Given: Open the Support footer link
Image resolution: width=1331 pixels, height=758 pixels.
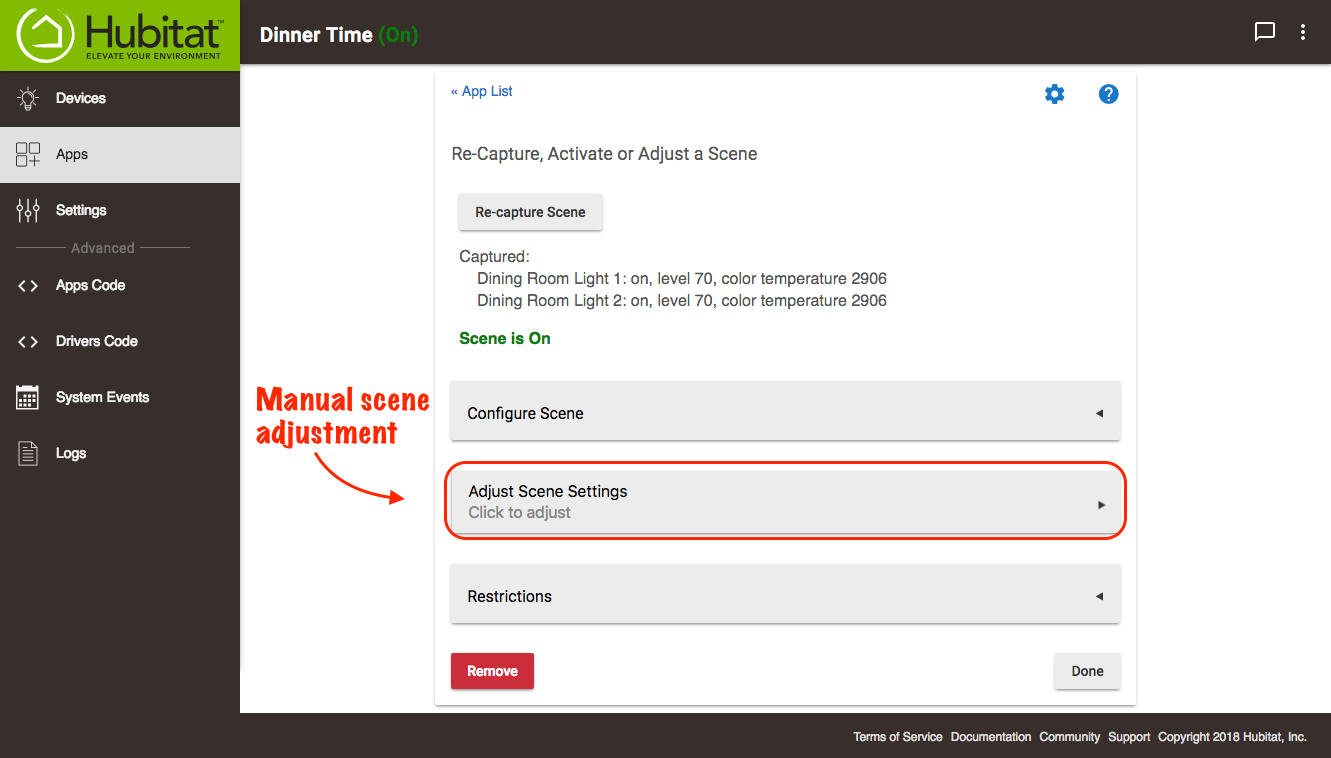Looking at the screenshot, I should point(1129,737).
